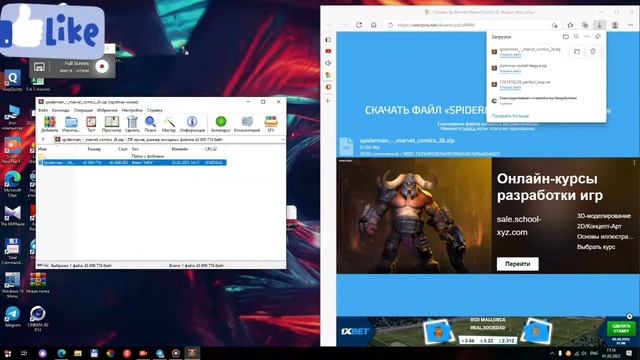Screen dimensions: 640x360
Task: Show hidden tray icons chevron
Action: 552,353
